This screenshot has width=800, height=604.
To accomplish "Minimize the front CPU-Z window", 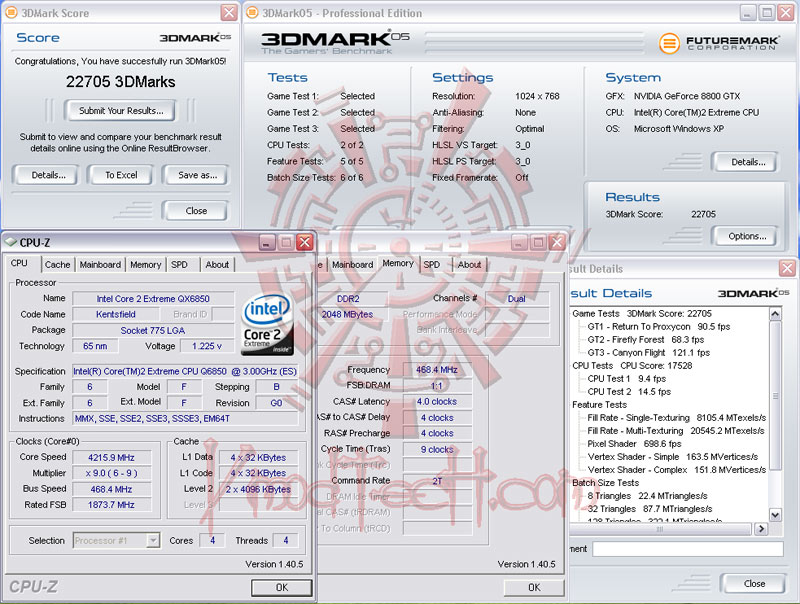I will coord(267,242).
